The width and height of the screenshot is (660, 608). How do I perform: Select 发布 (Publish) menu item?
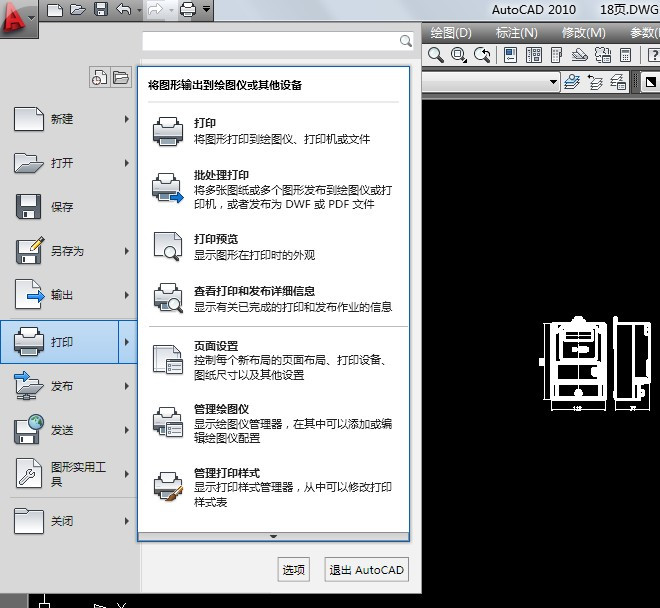coord(69,386)
